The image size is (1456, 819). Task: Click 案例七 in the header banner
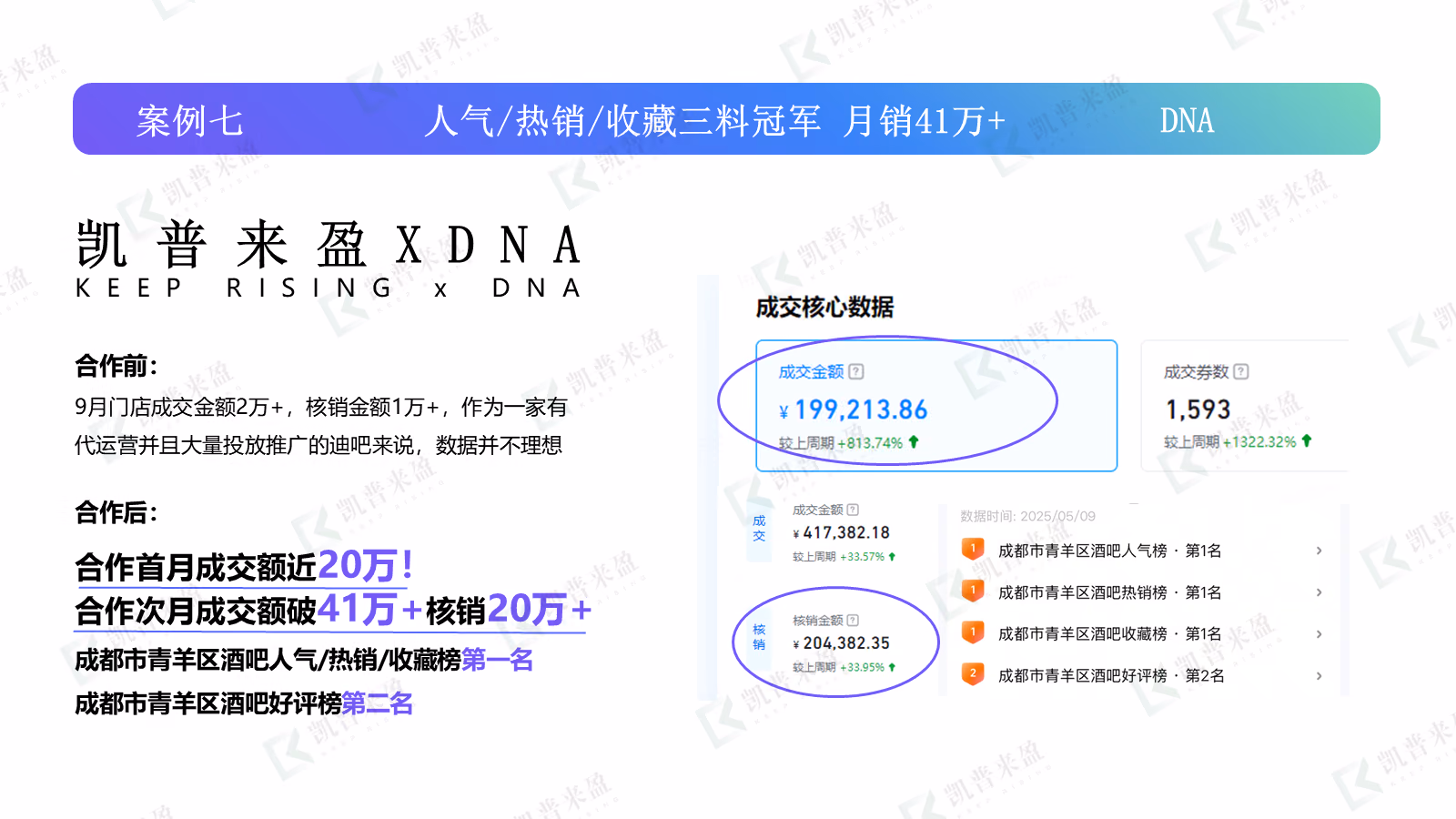pyautogui.click(x=189, y=121)
